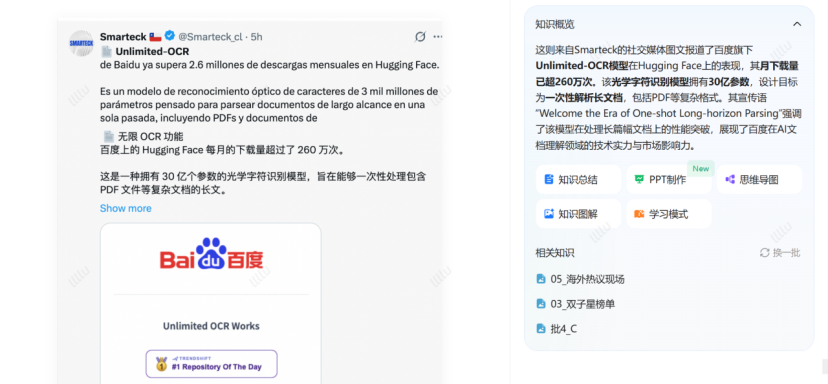Click the refresh arrows icon beside 换一批
Viewport: 828px width, 384px height.
(x=765, y=253)
